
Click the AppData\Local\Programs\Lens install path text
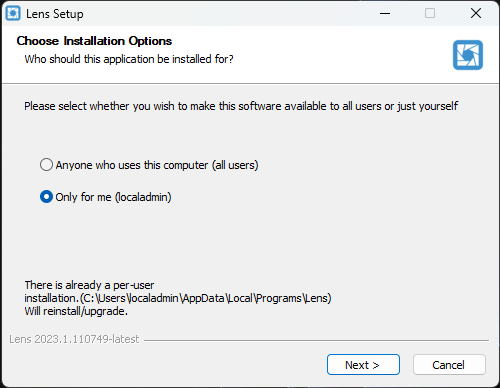coord(206,298)
